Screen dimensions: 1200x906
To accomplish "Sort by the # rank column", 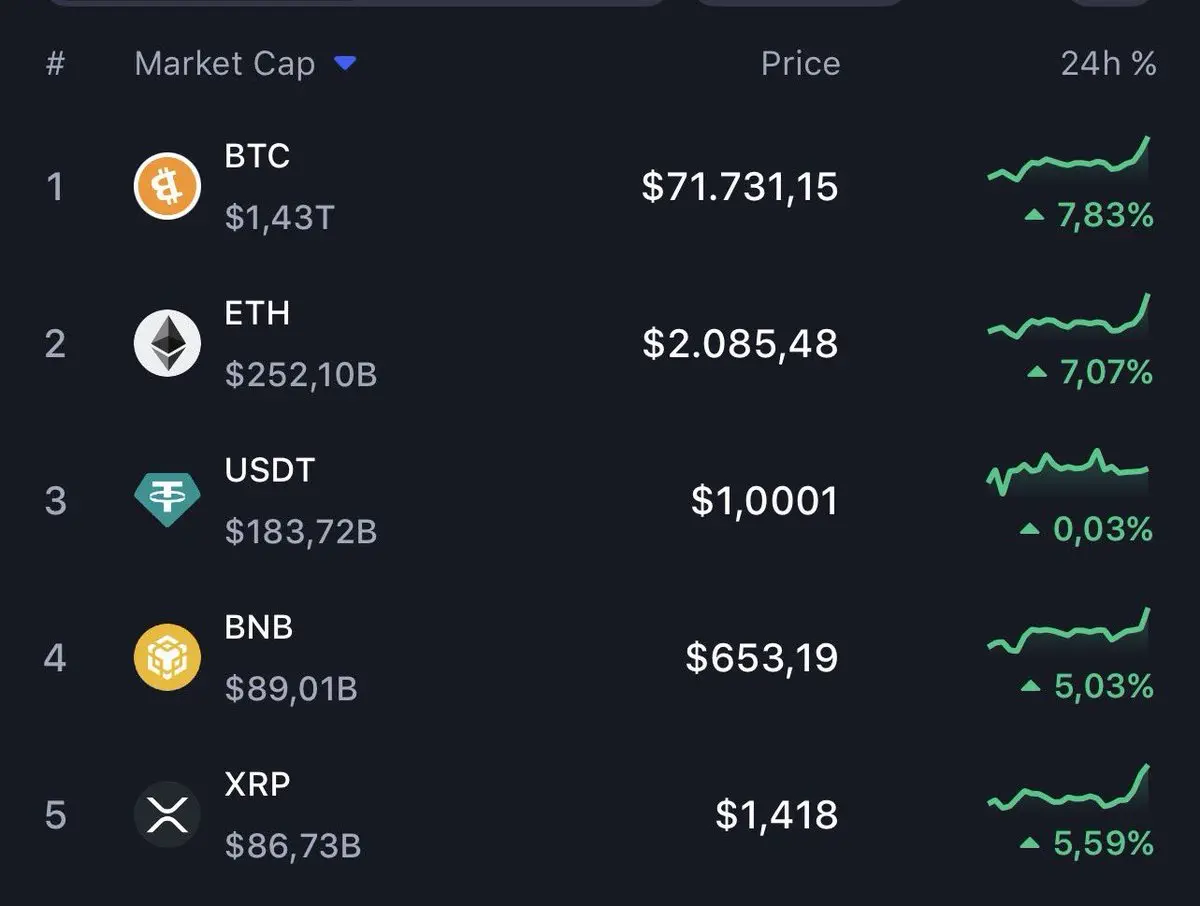I will pyautogui.click(x=56, y=64).
